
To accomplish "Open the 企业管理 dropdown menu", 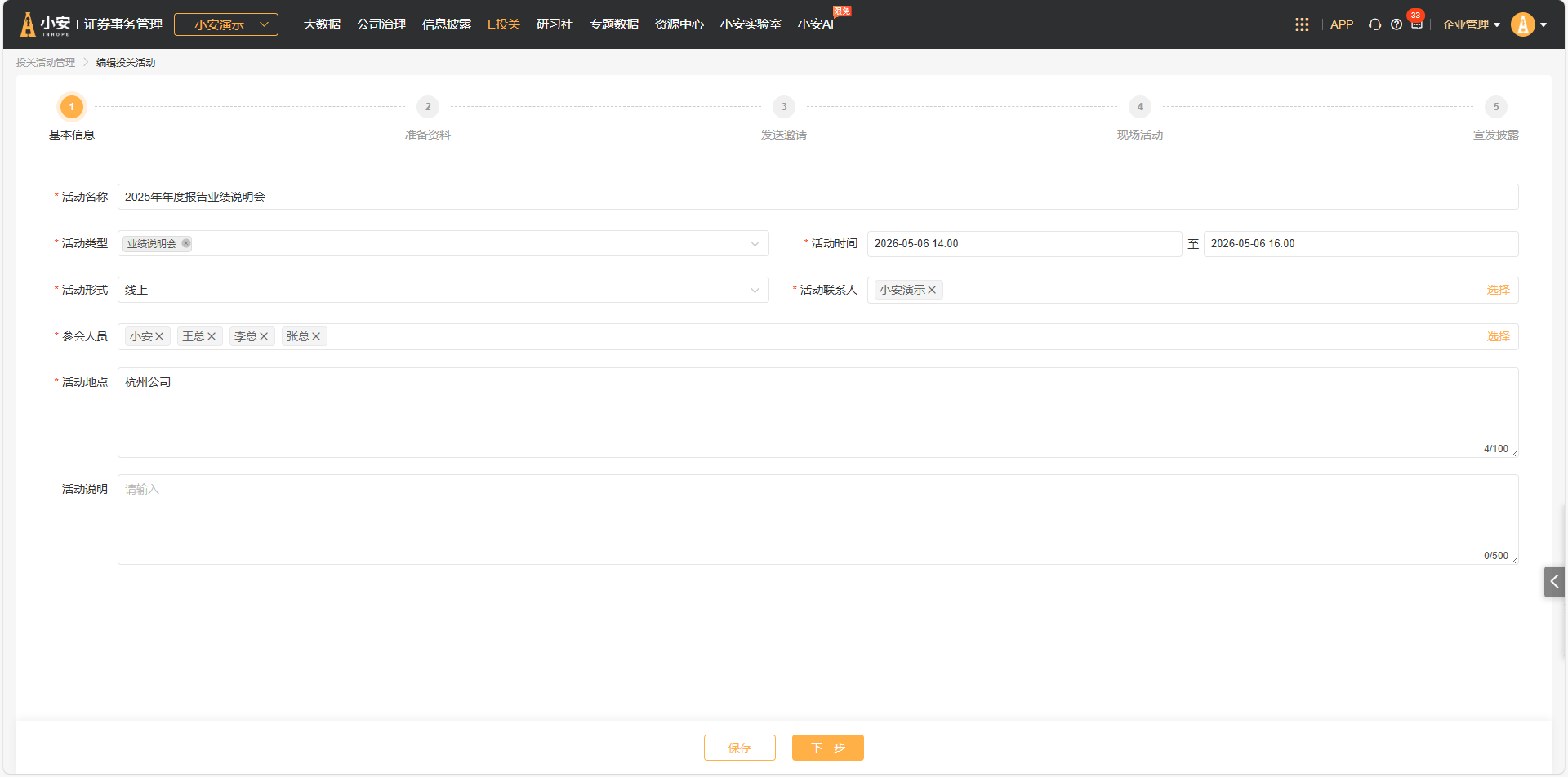I will pos(1471,24).
